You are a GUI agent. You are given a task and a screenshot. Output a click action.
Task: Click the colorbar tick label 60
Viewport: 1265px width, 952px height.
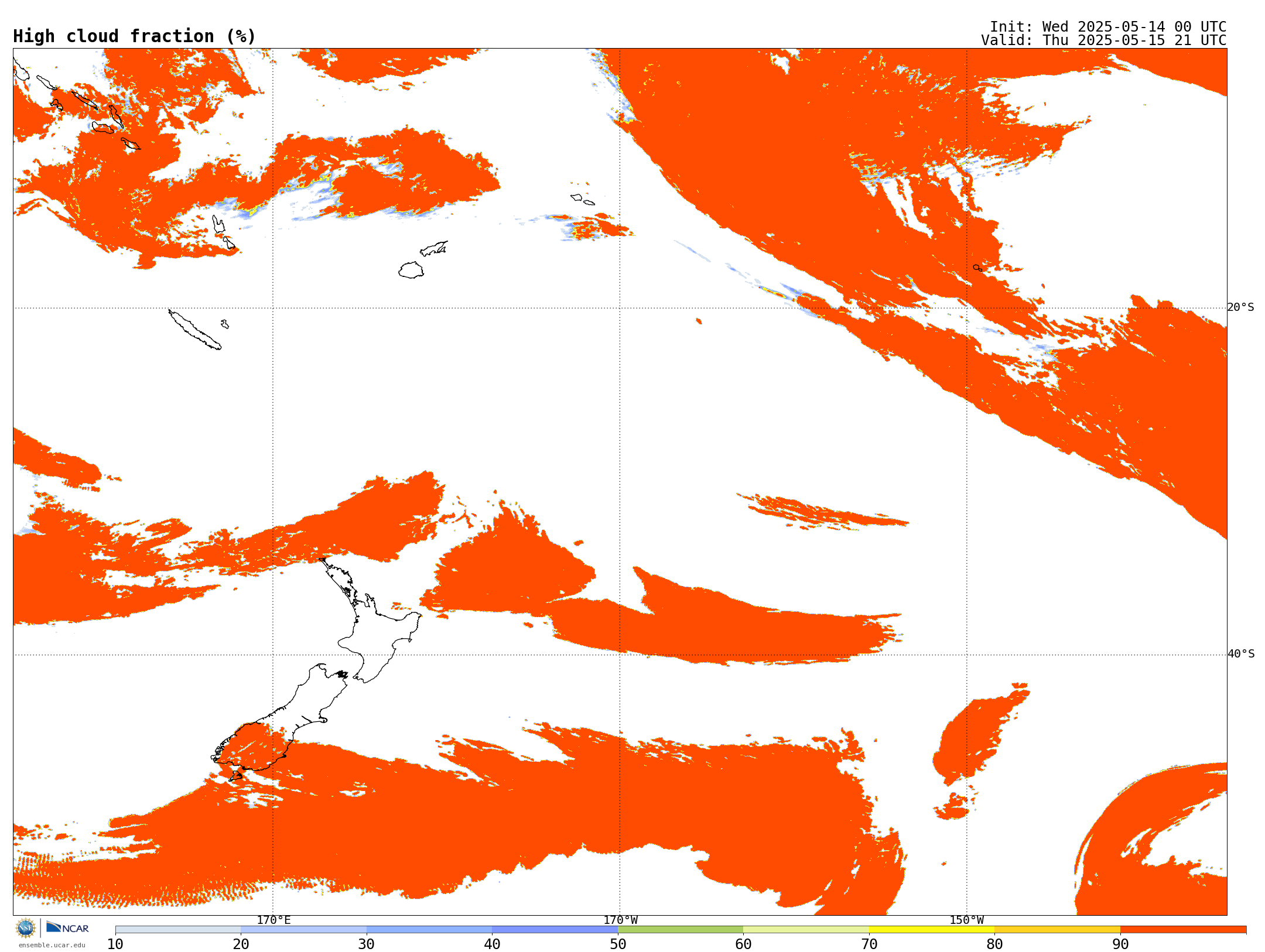click(x=743, y=944)
